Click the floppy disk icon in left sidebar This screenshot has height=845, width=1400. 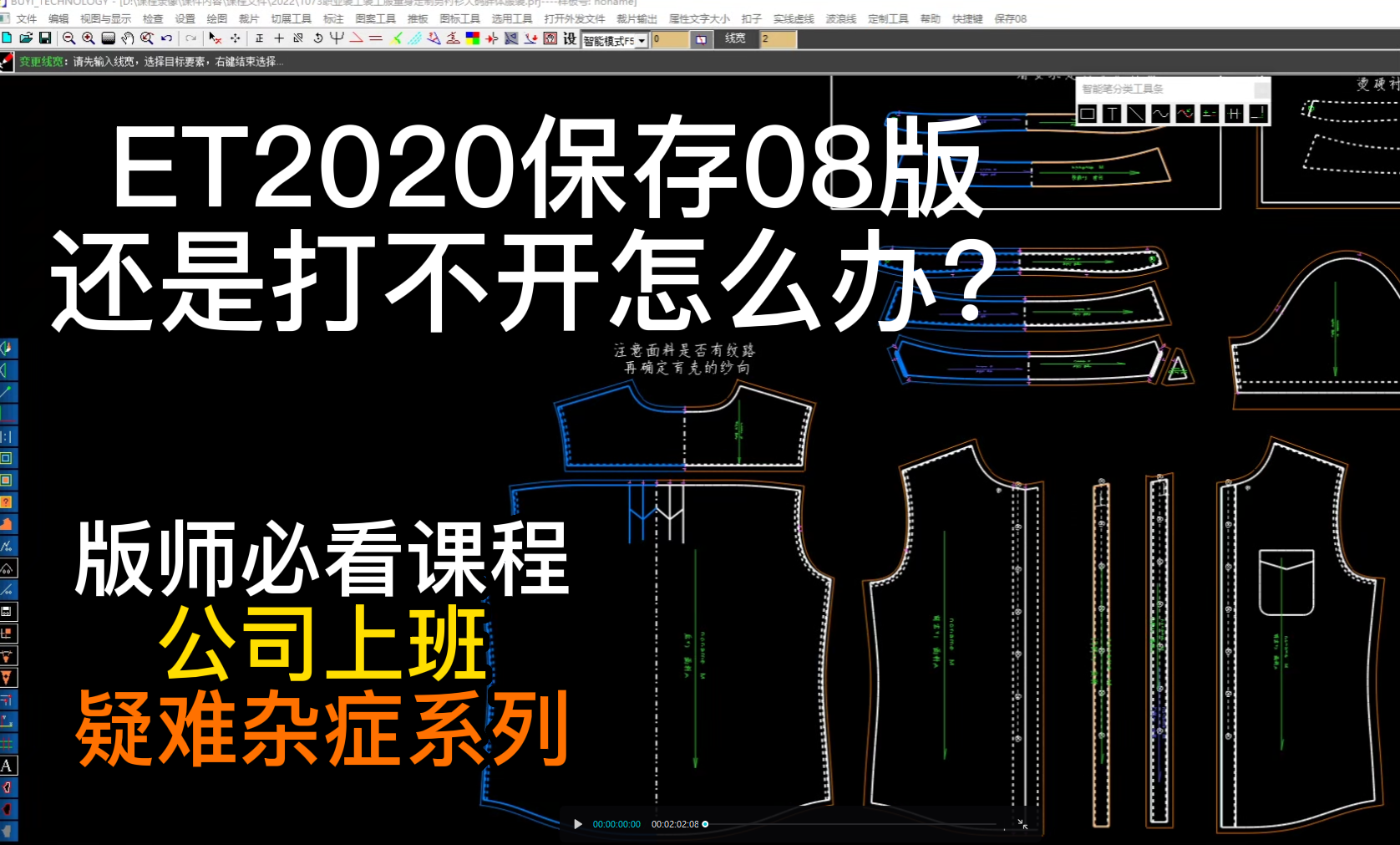click(x=7, y=612)
